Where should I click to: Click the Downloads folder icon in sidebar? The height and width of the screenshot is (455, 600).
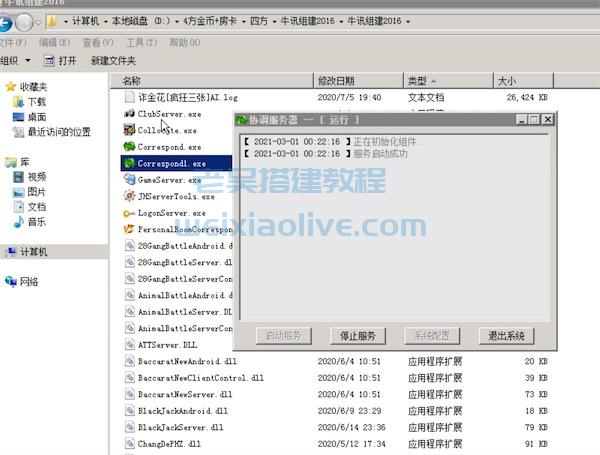point(18,102)
